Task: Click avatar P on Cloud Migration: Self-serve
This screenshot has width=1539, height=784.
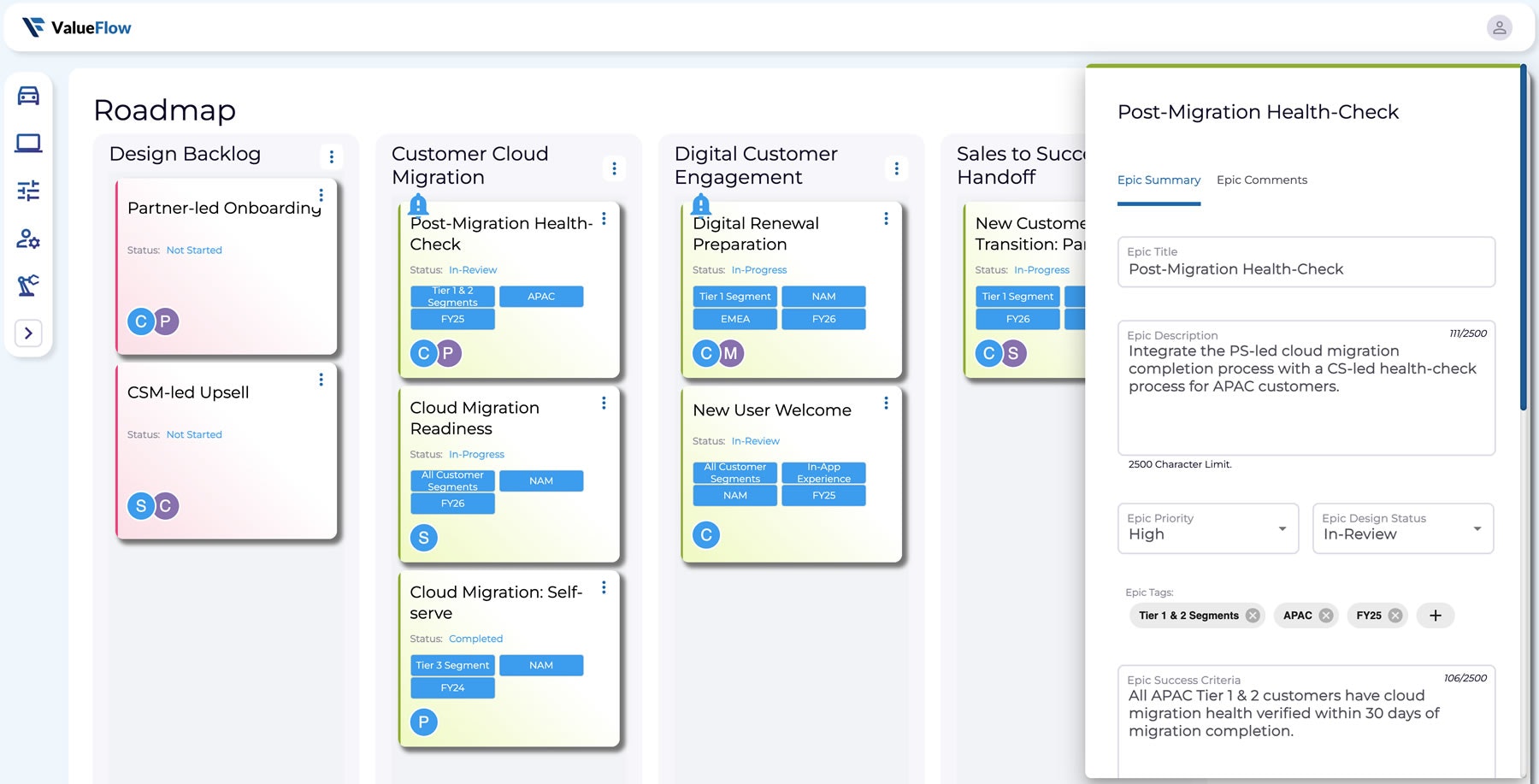Action: 423,722
